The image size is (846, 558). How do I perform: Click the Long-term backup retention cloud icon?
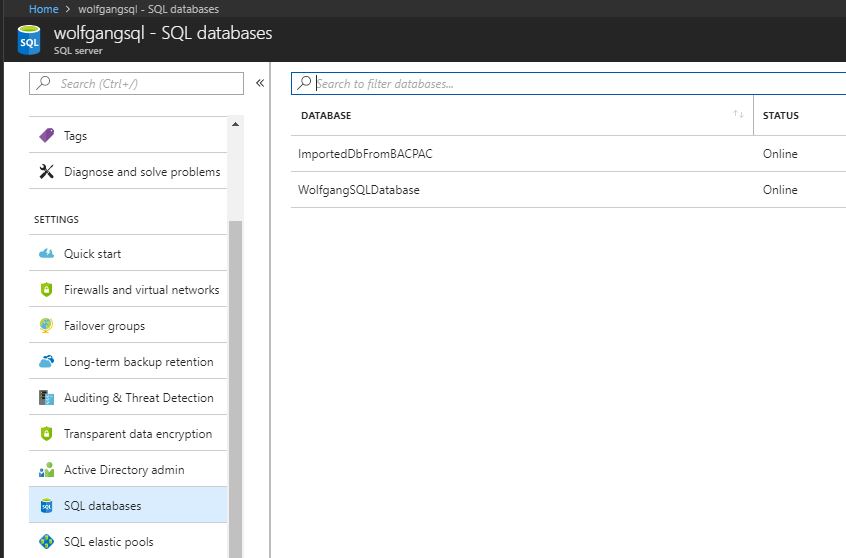(46, 361)
